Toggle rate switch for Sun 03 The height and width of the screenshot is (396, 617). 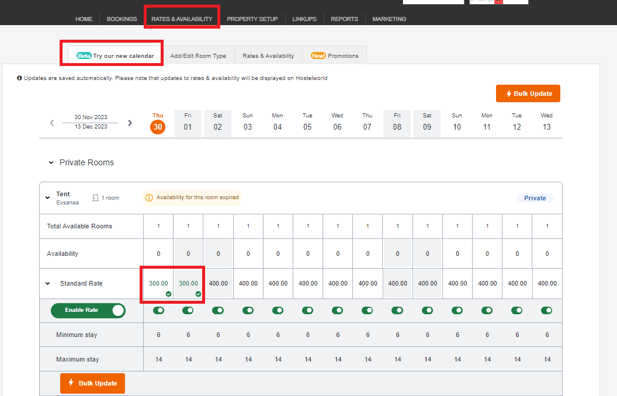[248, 311]
